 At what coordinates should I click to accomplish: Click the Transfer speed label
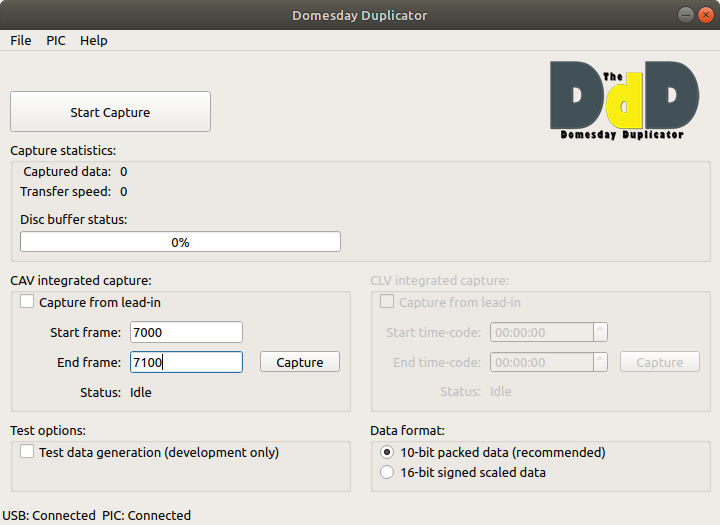pos(66,192)
